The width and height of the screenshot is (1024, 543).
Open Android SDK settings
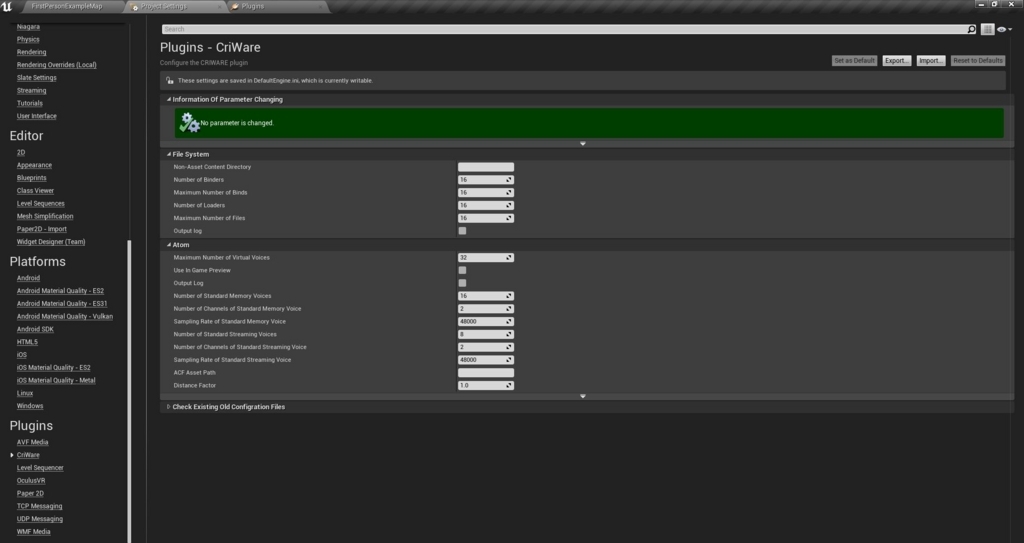pos(35,329)
